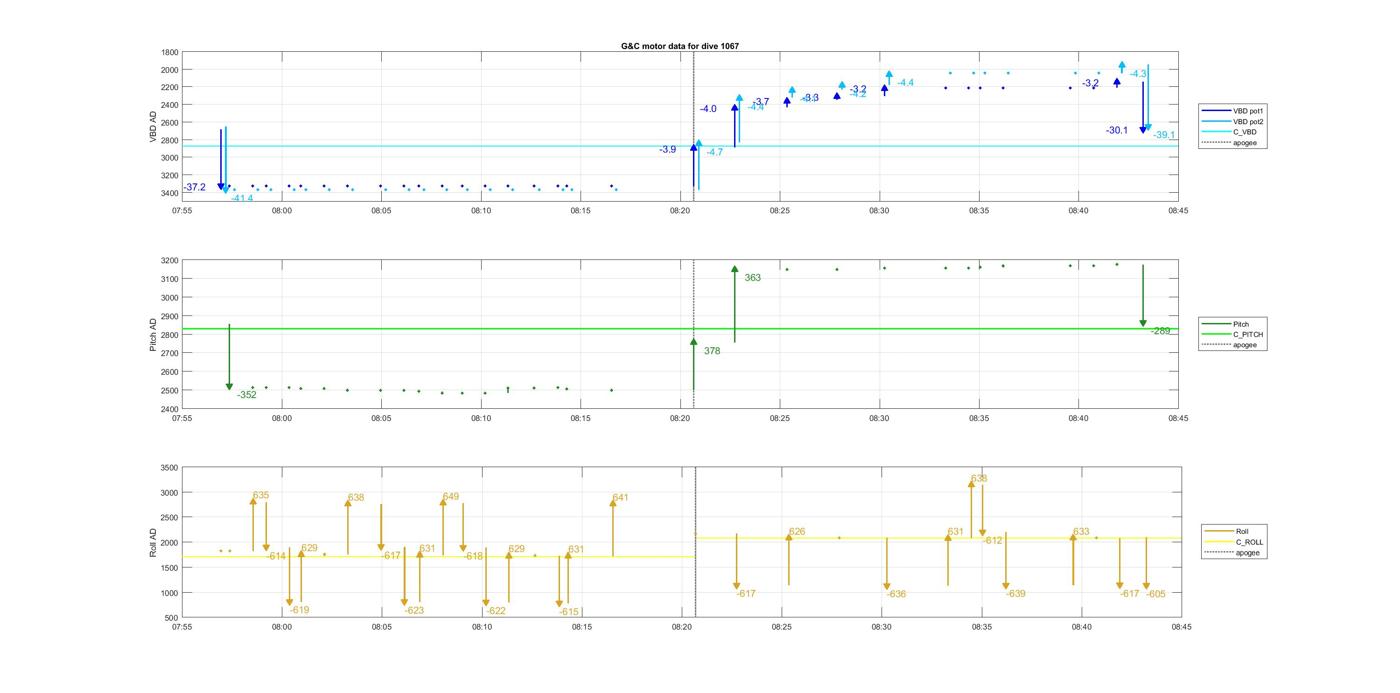Click the "-30.1" VBD data label
Image resolution: width=1400 pixels, height=693 pixels.
[1117, 130]
